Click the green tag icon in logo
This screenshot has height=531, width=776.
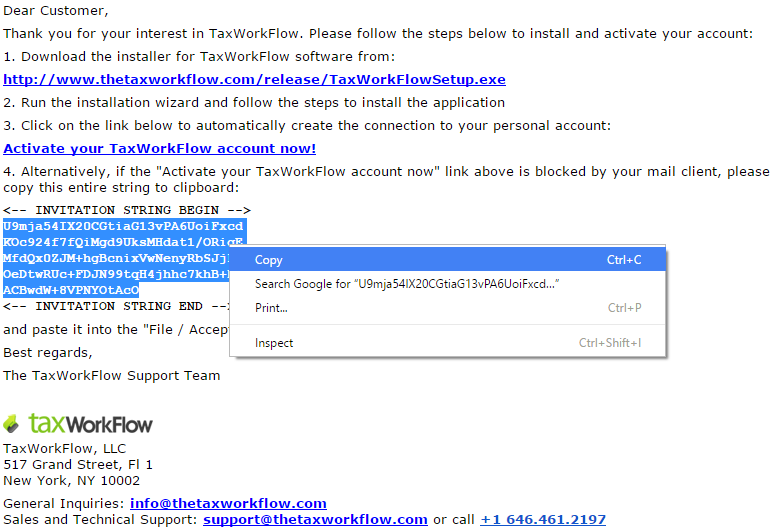[11, 424]
